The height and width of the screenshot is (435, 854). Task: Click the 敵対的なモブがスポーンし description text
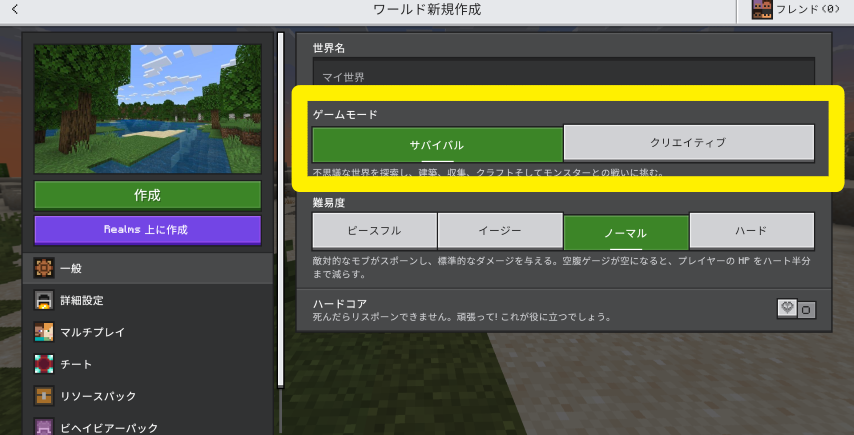click(562, 267)
